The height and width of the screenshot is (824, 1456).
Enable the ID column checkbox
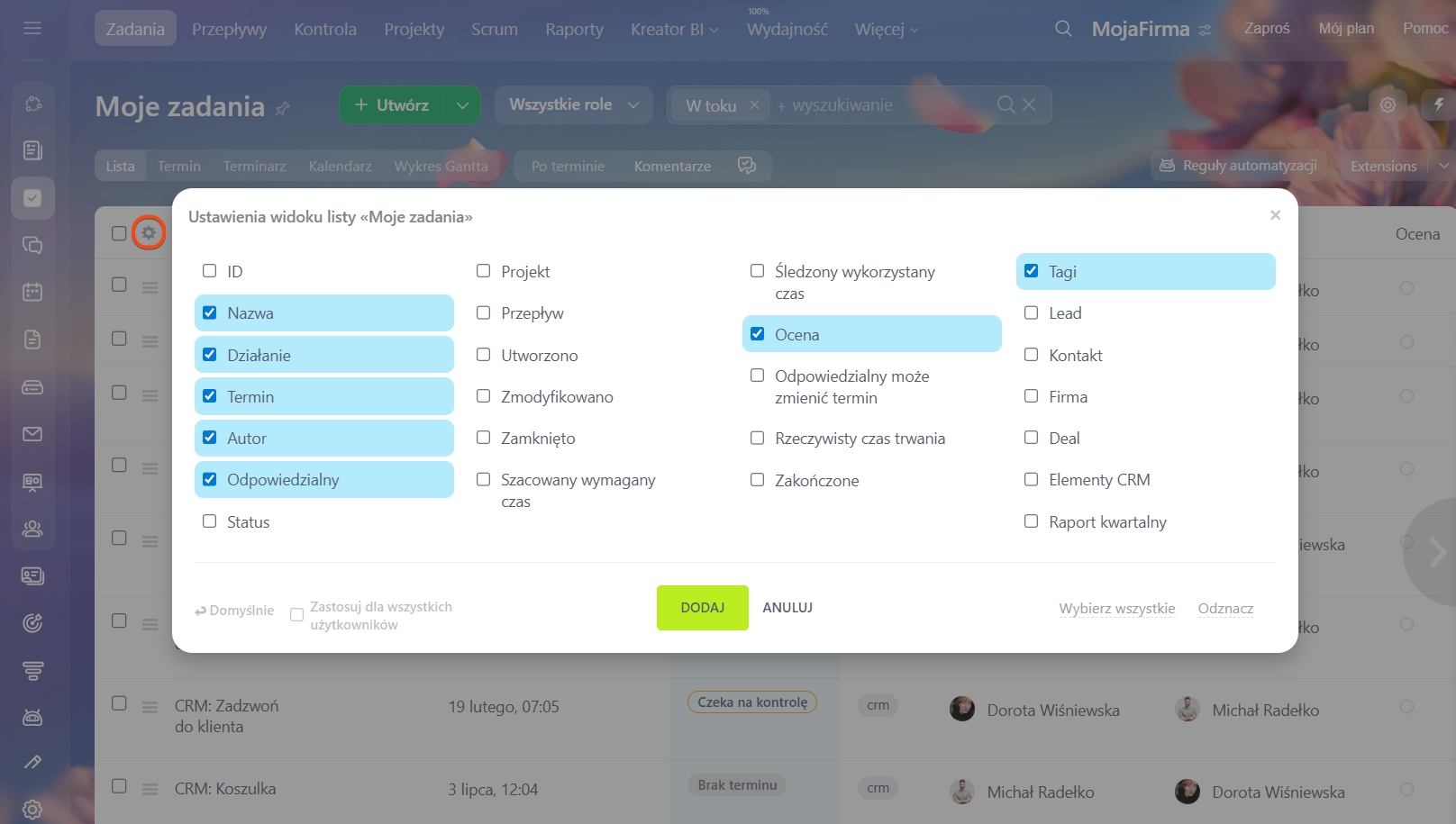click(x=210, y=271)
